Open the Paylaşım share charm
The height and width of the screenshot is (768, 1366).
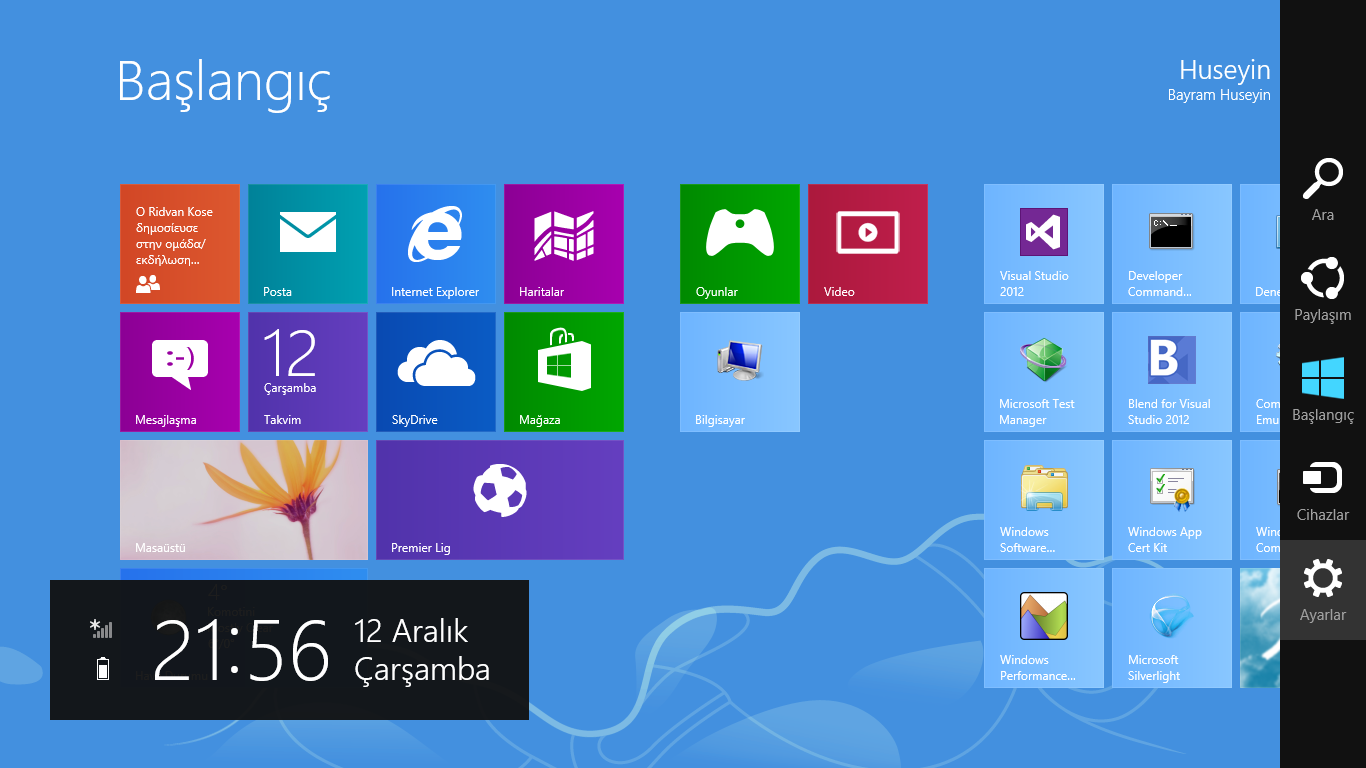[1322, 290]
